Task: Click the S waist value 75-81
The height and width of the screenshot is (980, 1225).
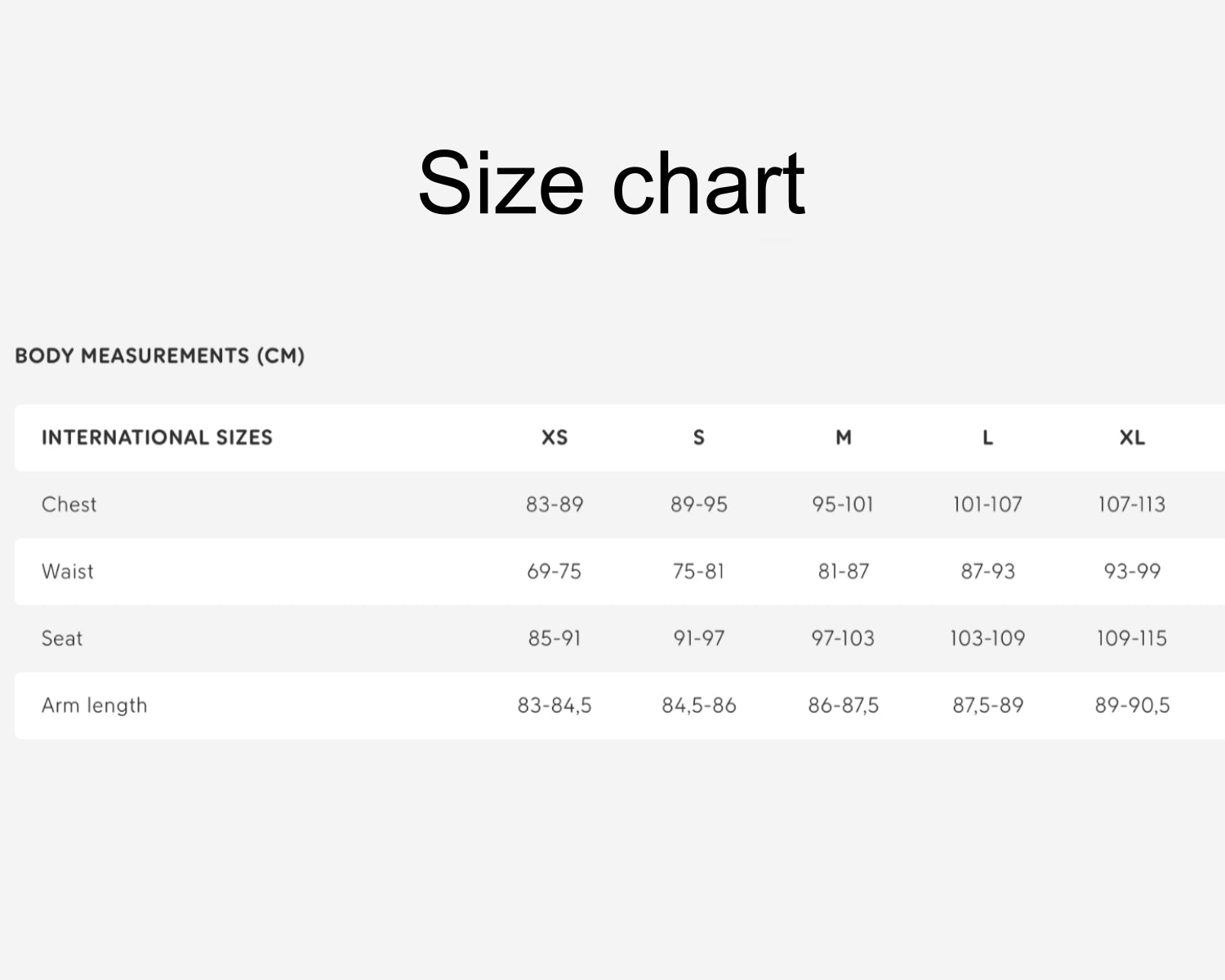Action: click(x=699, y=572)
